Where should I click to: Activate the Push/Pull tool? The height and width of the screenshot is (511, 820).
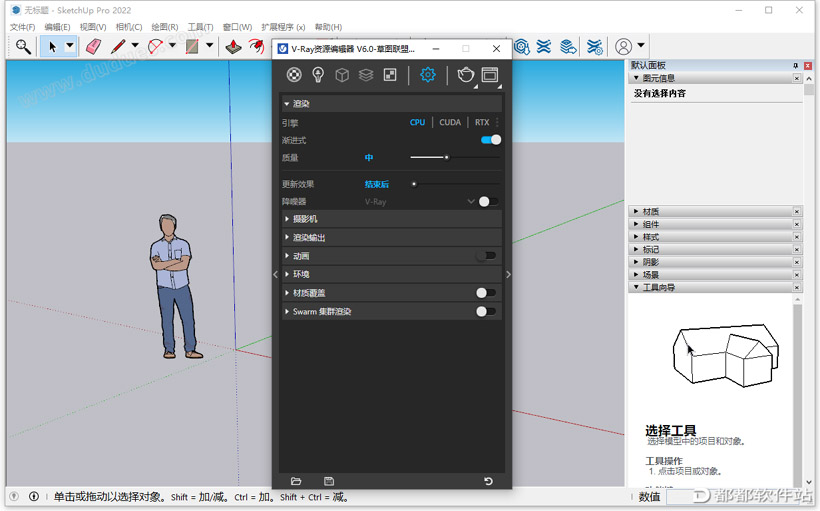pos(233,47)
